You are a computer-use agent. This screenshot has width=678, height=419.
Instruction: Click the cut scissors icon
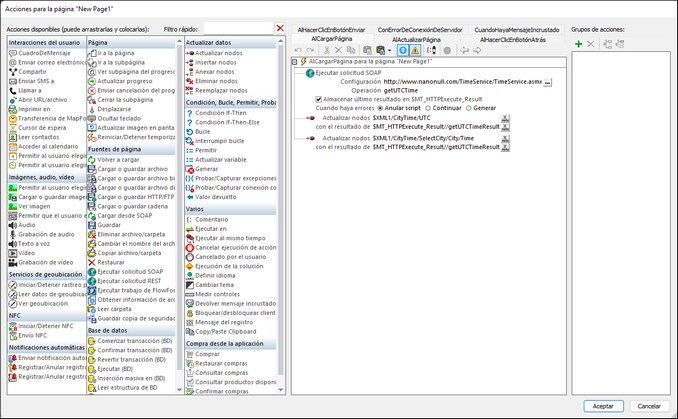point(327,51)
